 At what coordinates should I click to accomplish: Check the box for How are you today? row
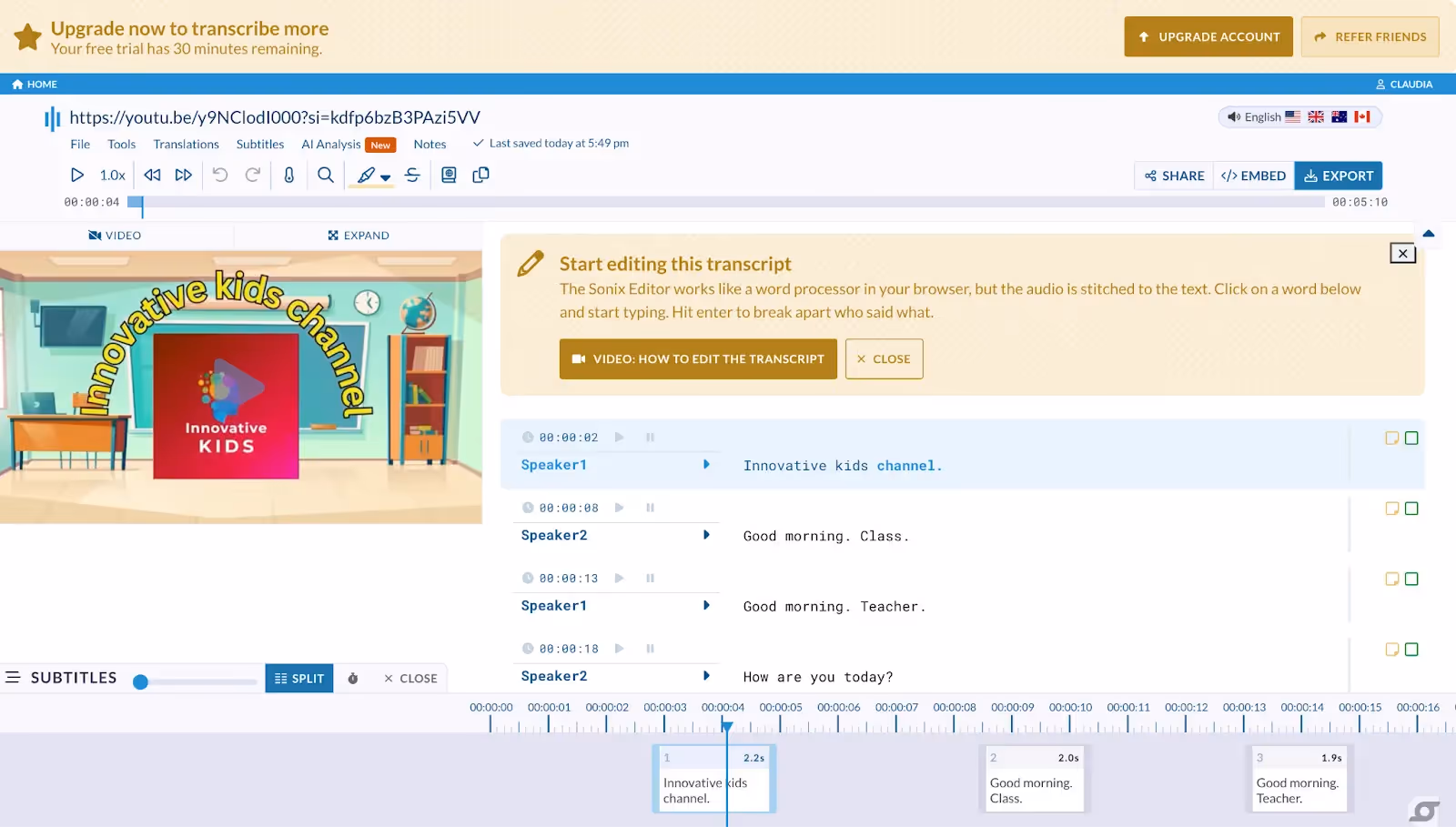(x=1411, y=650)
